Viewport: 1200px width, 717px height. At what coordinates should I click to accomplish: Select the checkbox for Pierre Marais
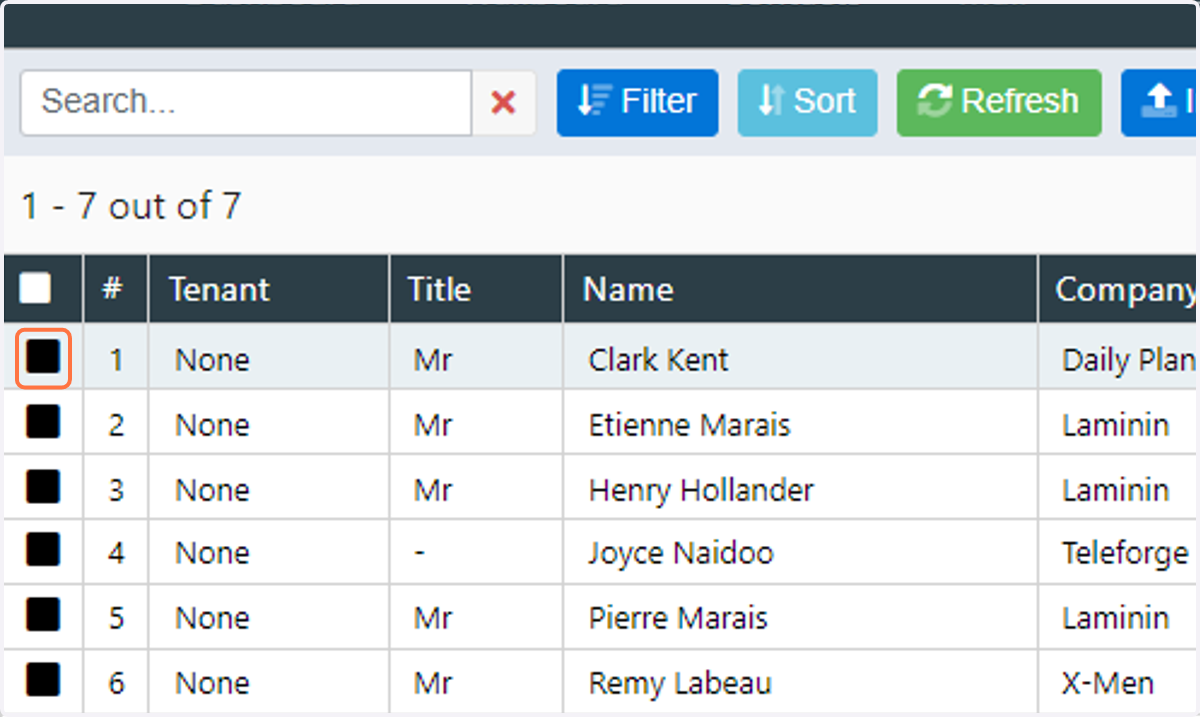click(43, 615)
